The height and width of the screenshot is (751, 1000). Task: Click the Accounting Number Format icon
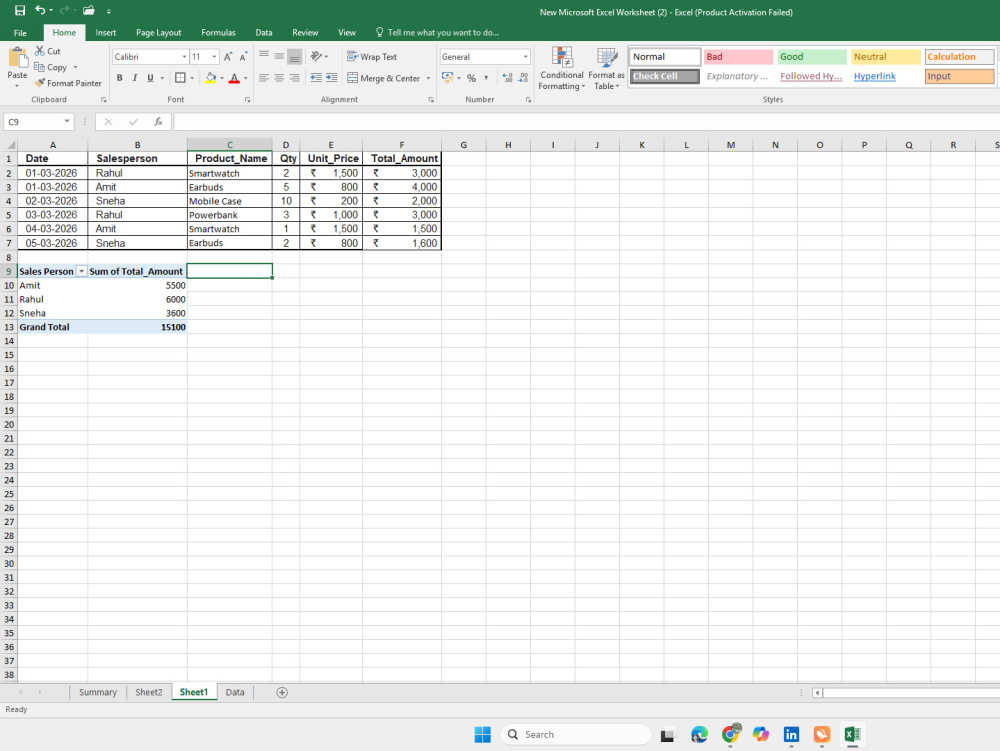tap(447, 78)
